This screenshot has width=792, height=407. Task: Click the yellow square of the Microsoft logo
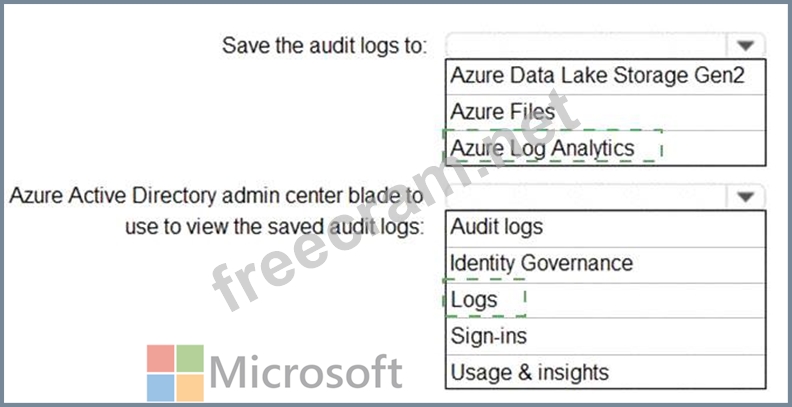pyautogui.click(x=190, y=388)
